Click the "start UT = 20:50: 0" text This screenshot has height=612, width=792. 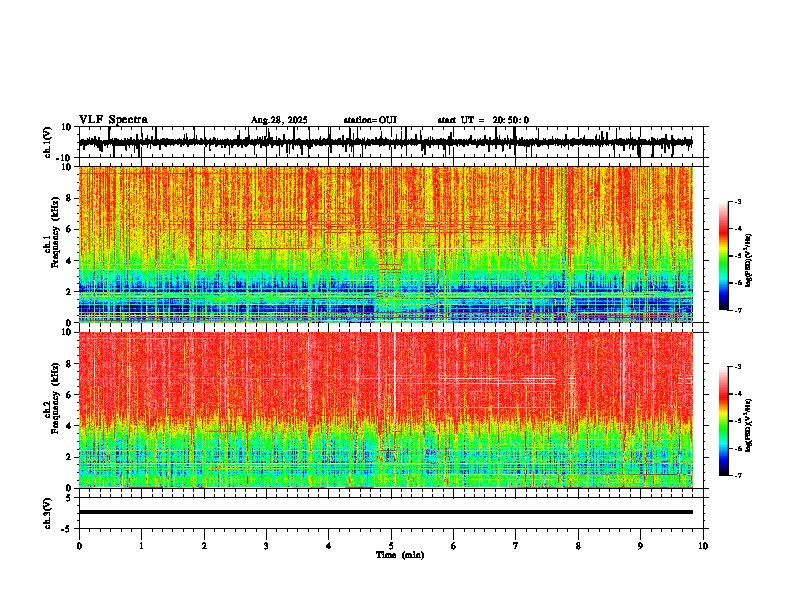(483, 120)
